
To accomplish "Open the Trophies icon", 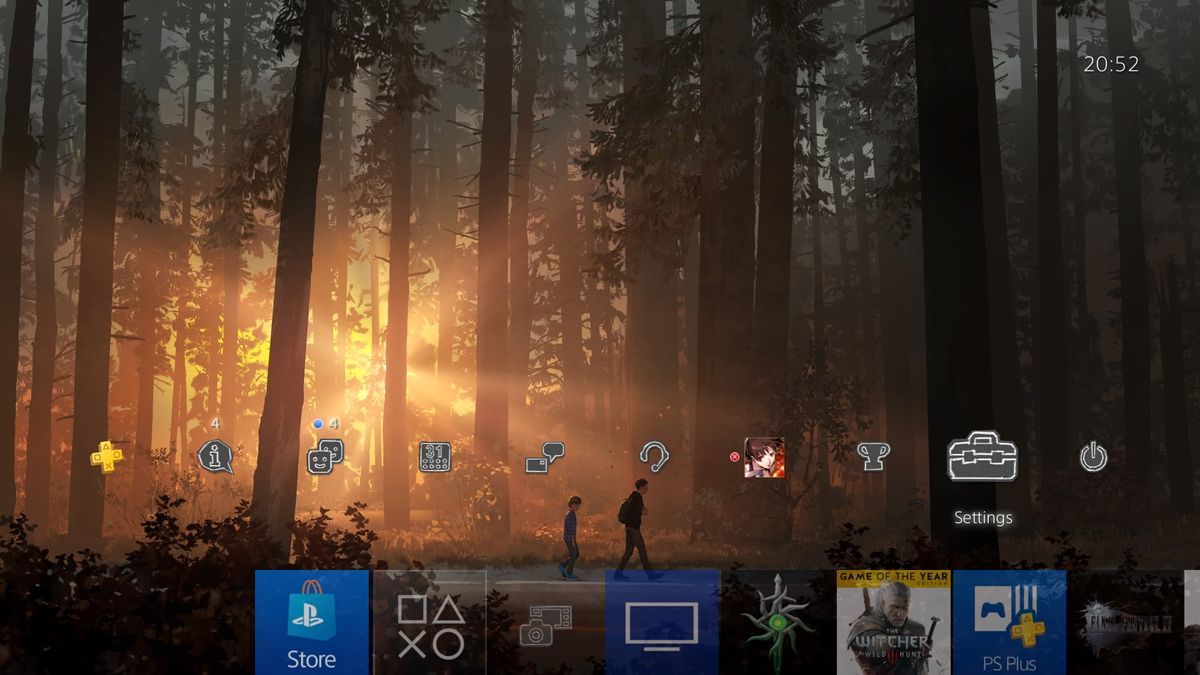I will 873,457.
